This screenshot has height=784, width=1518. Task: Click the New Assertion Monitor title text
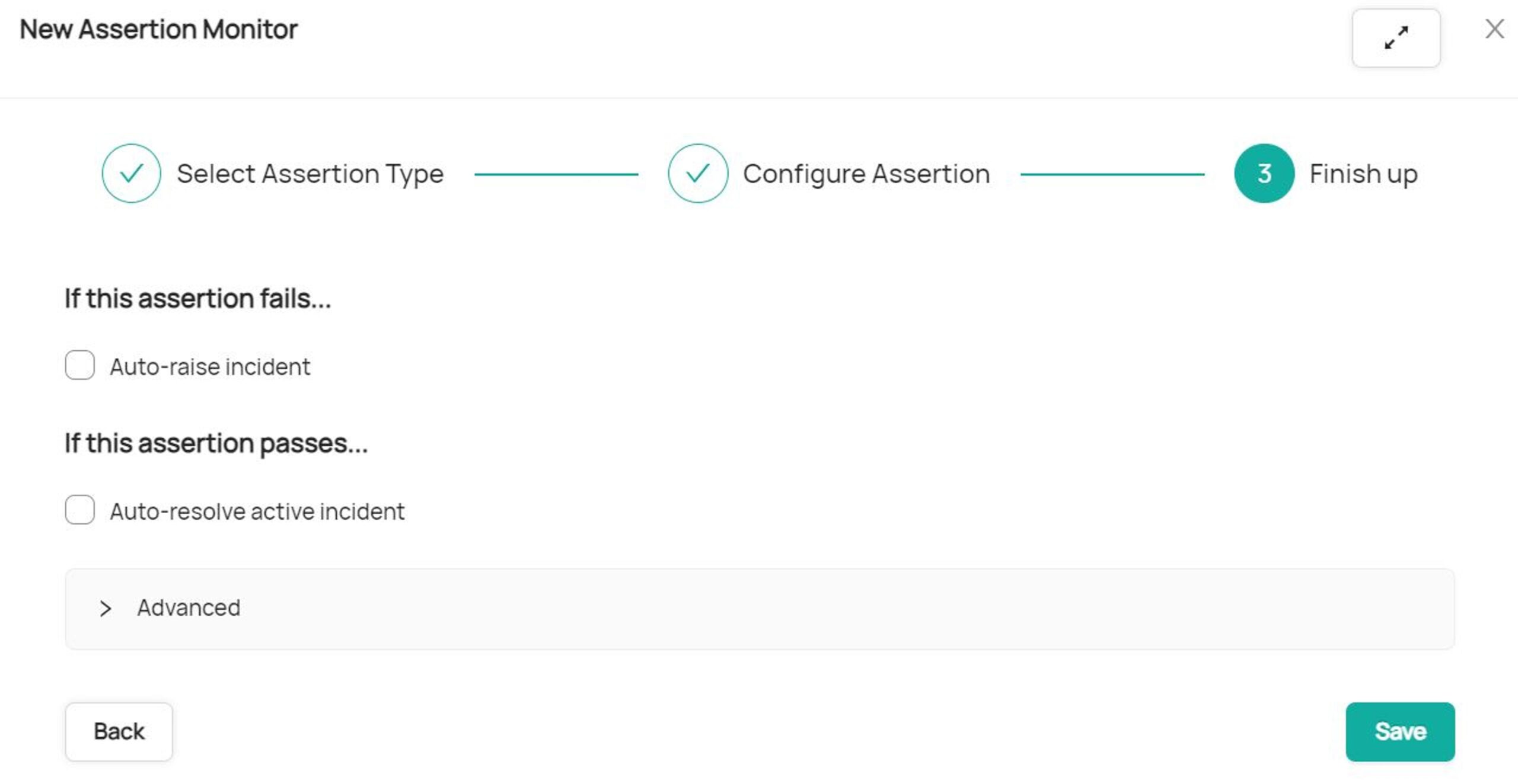(158, 30)
